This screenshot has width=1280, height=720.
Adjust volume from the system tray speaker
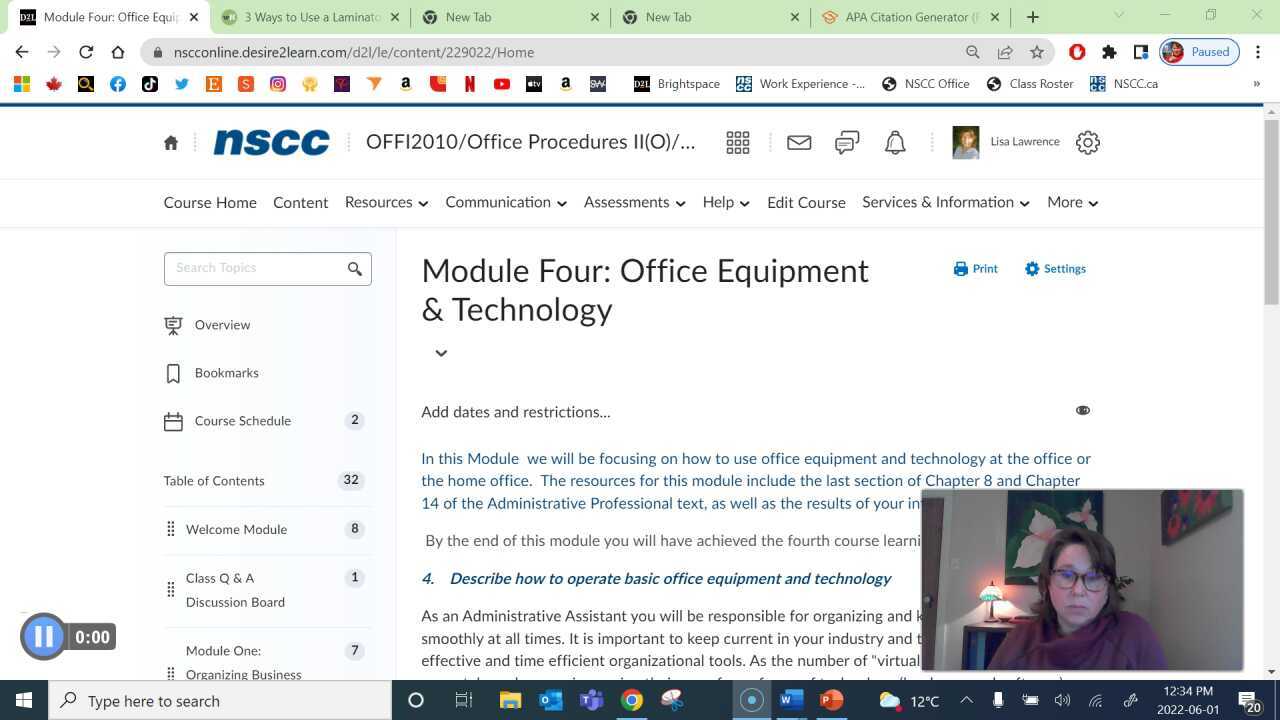(x=1063, y=700)
